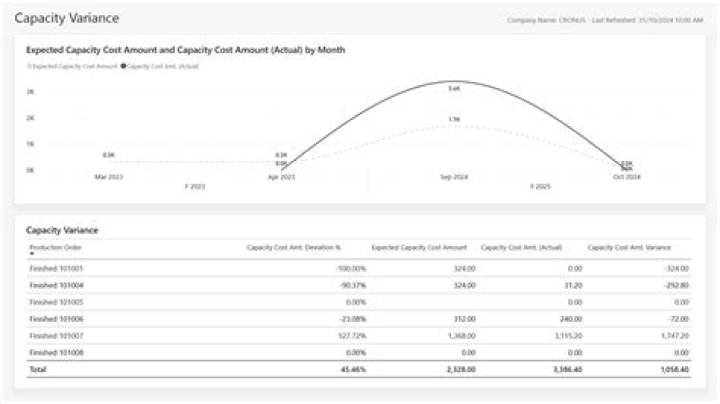Click the Capacity Variance page title
720x404 pixels.
coord(66,19)
